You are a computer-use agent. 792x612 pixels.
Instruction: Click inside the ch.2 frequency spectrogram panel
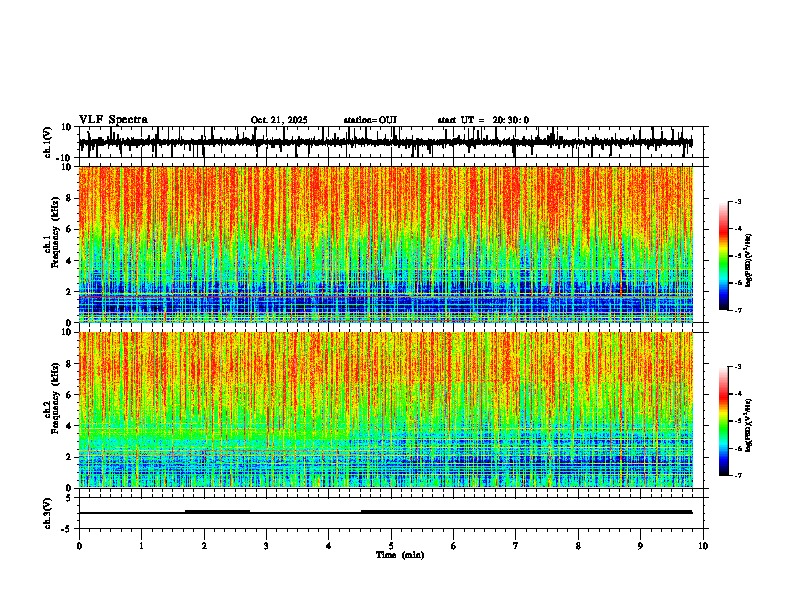coord(386,410)
